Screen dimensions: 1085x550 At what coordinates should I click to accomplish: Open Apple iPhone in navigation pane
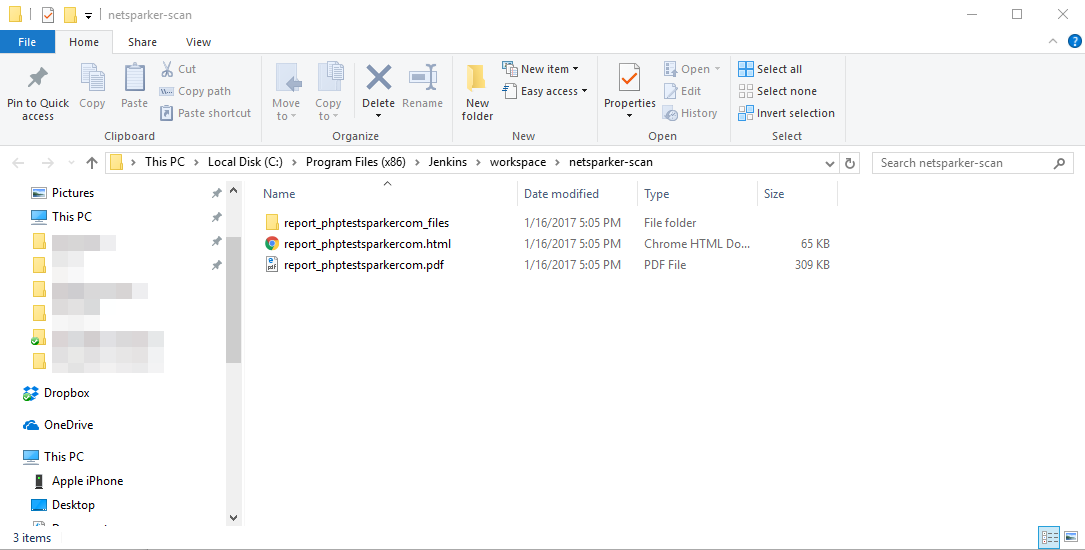click(x=87, y=481)
